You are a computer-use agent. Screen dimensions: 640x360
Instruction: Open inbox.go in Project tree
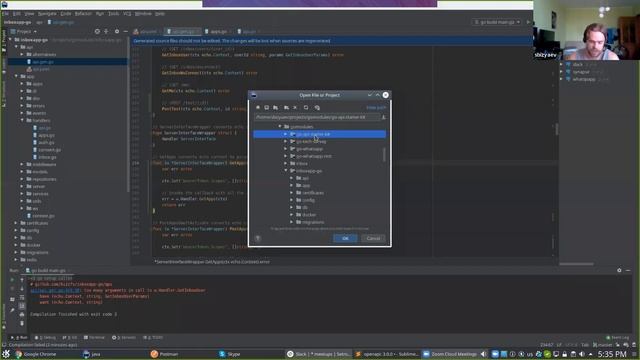click(x=47, y=157)
